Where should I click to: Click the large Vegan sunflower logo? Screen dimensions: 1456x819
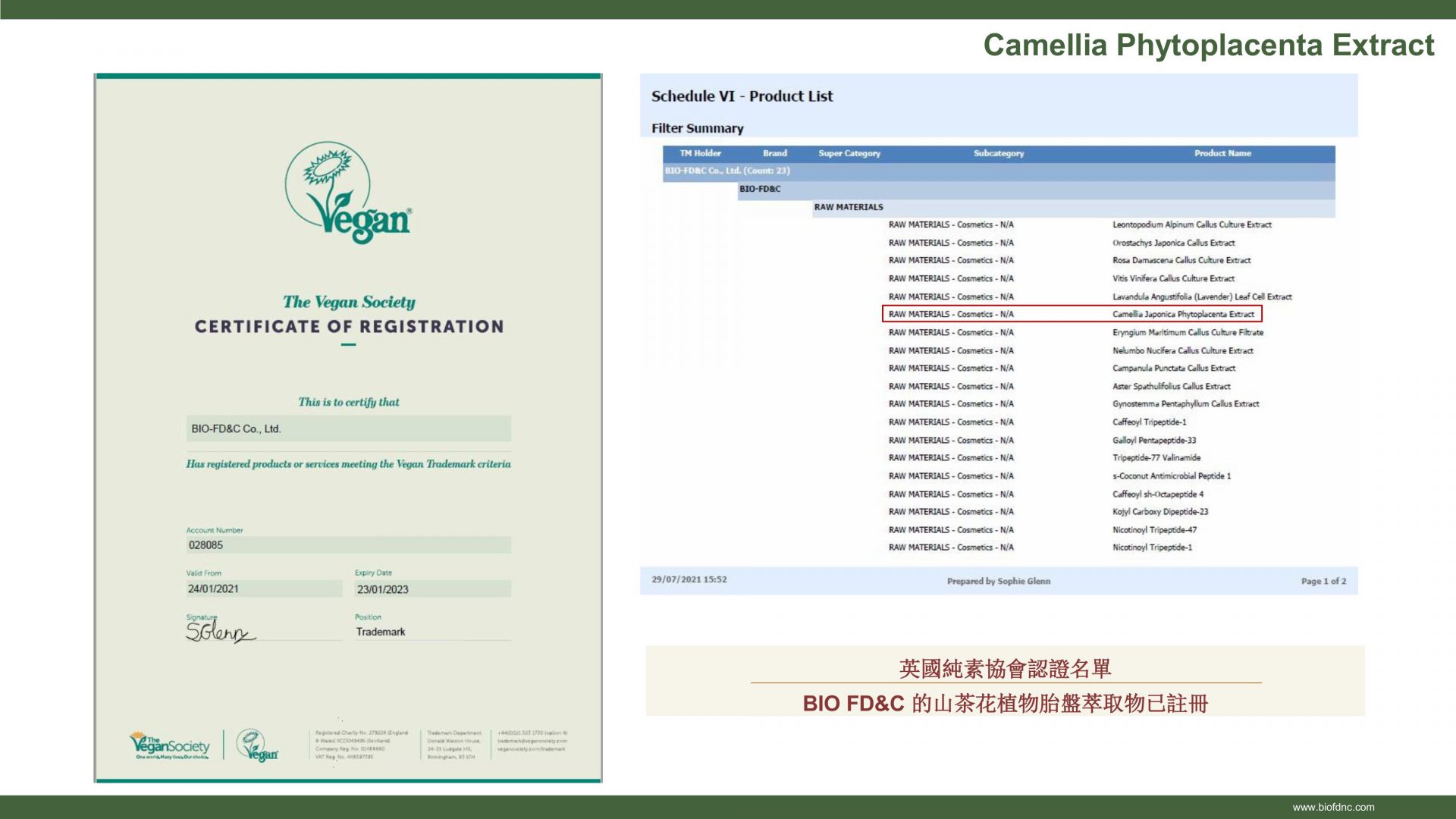coord(347,193)
